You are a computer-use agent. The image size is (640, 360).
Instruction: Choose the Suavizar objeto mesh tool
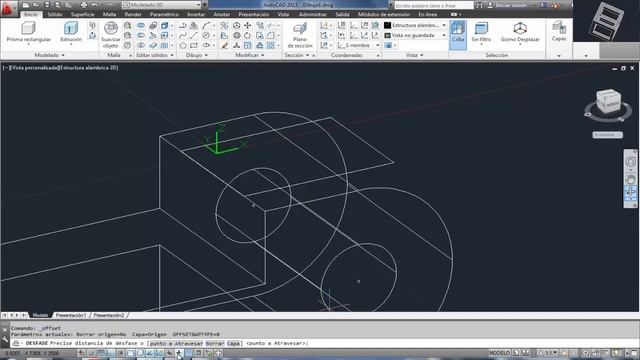[111, 35]
